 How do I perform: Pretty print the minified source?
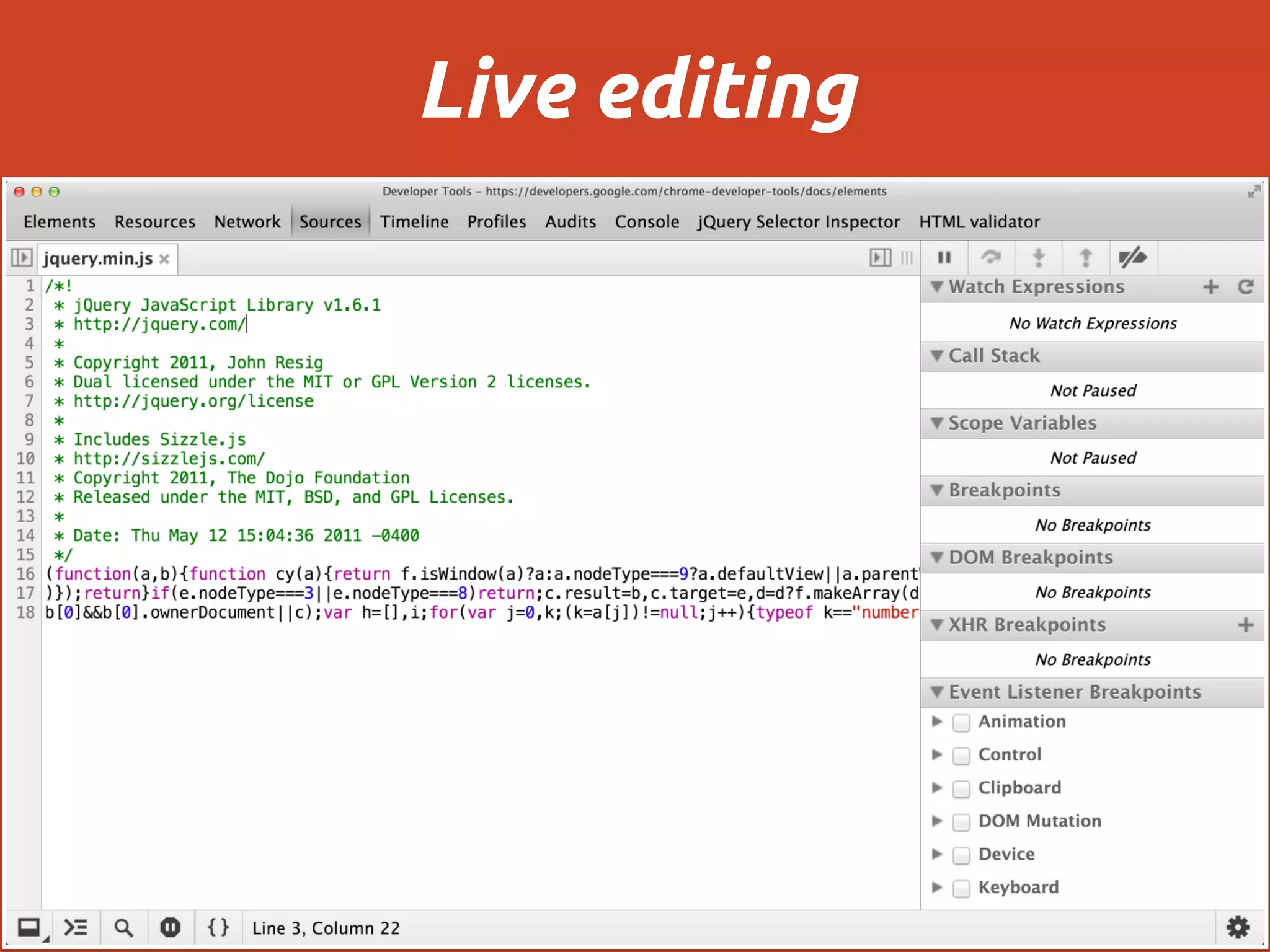point(218,927)
